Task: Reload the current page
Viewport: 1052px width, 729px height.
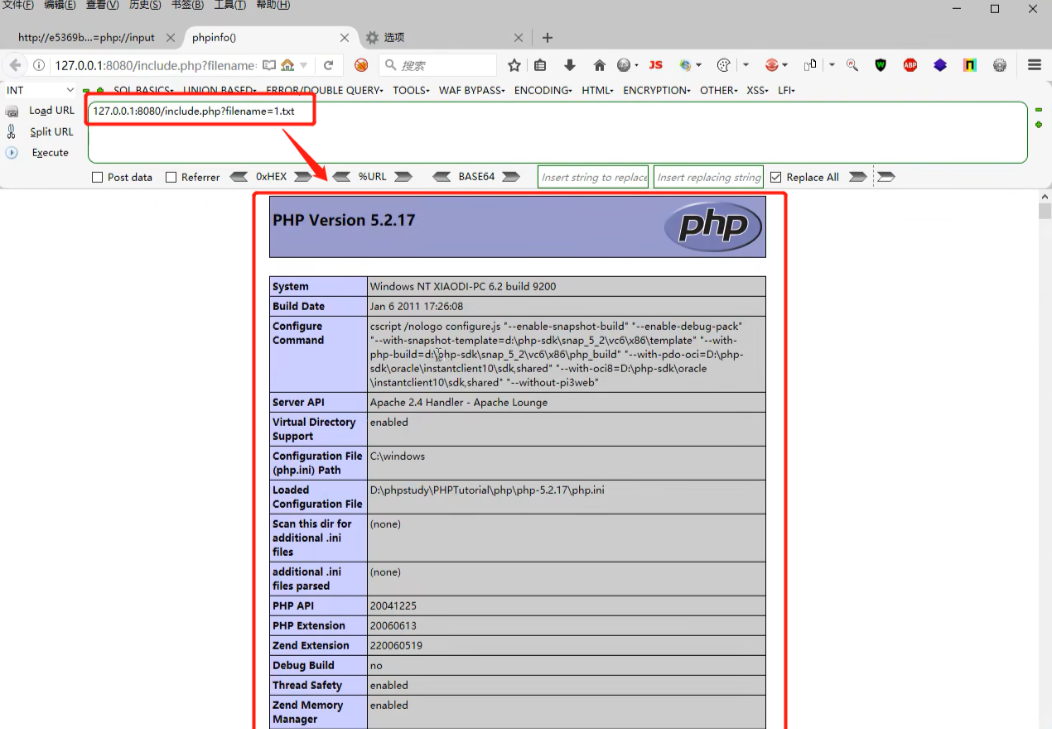Action: (328, 65)
